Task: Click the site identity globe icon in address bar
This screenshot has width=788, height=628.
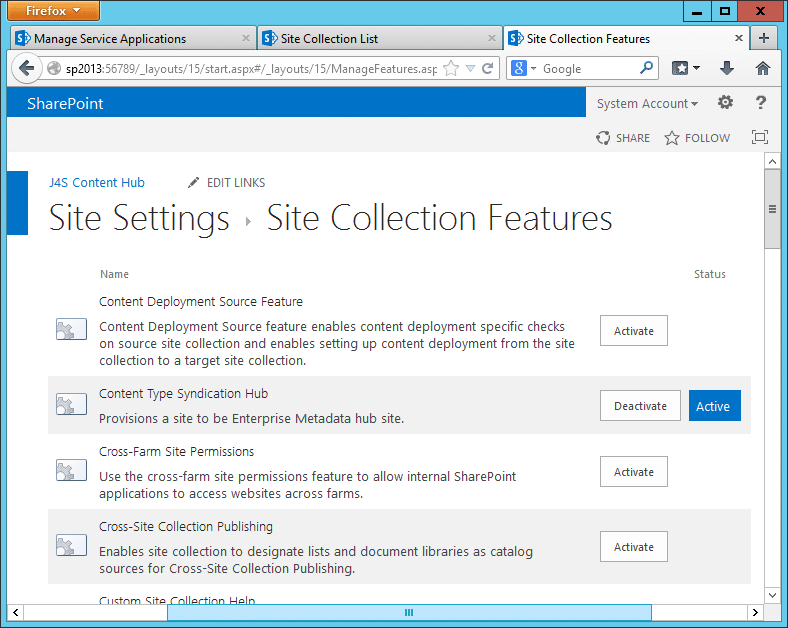Action: point(54,68)
